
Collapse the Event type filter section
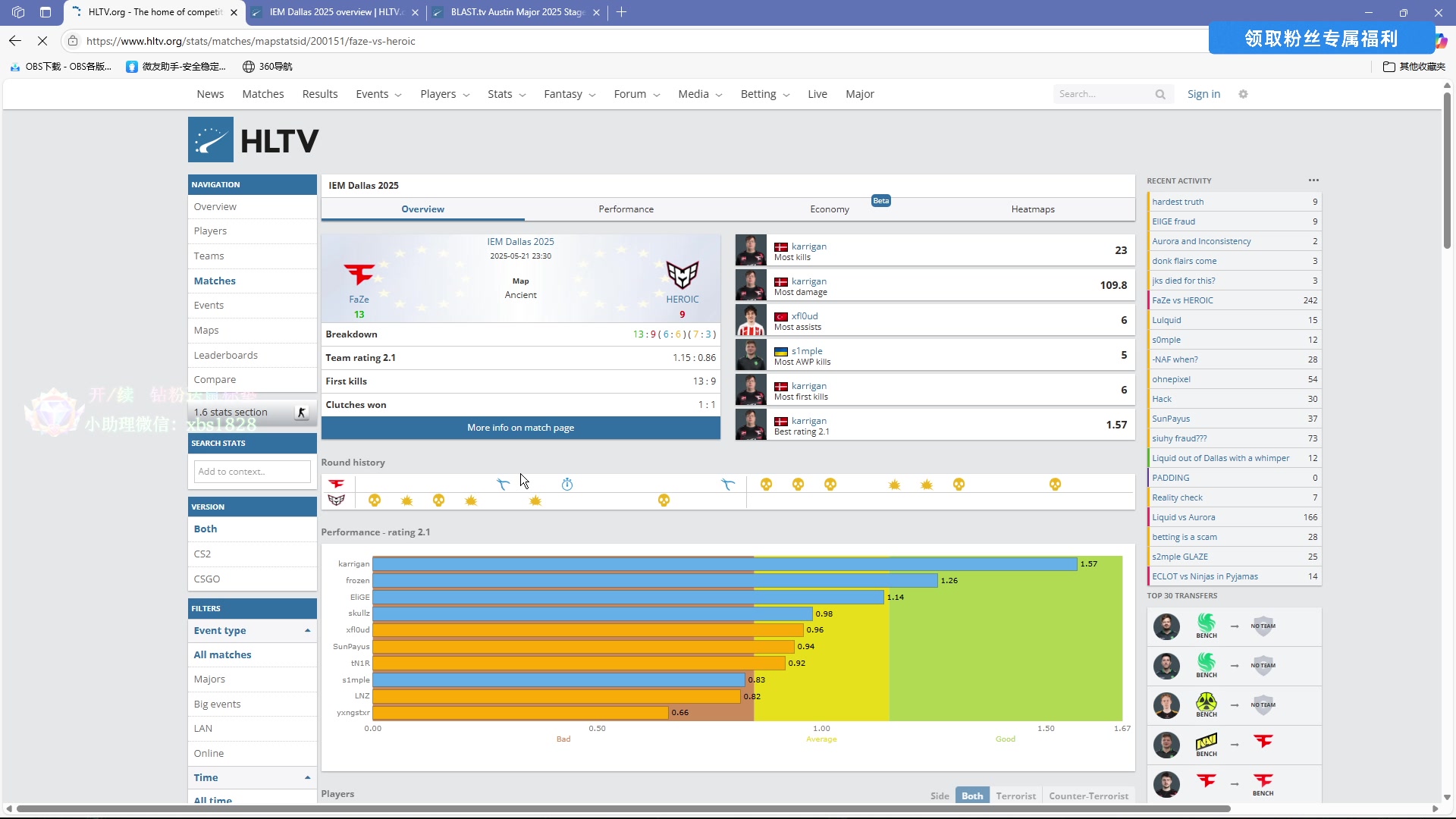[253, 631]
